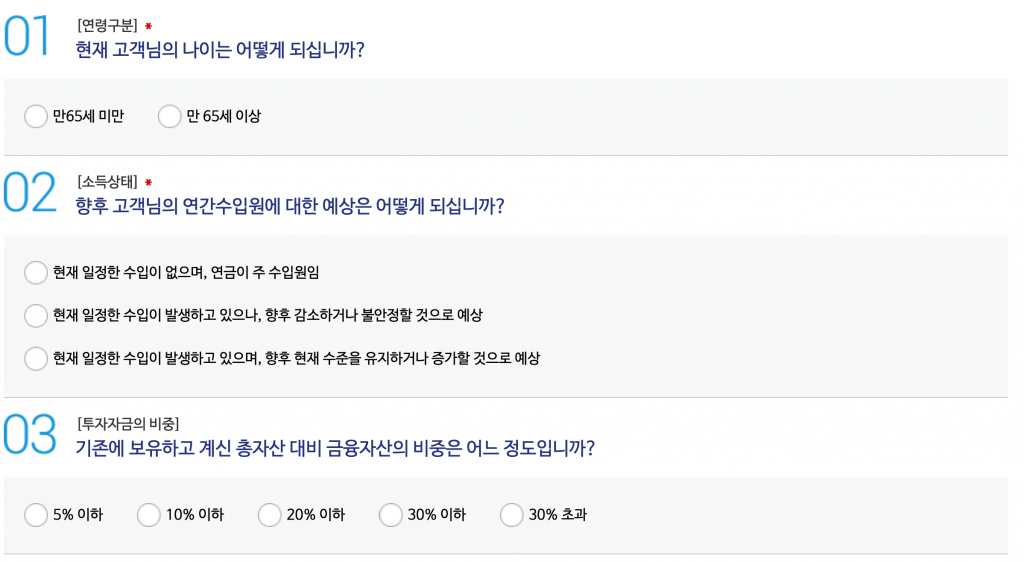Click the question heading "현재 고객님의 나이는 어떻게 되십니까?"
This screenshot has width=1024, height=562.
tap(220, 49)
